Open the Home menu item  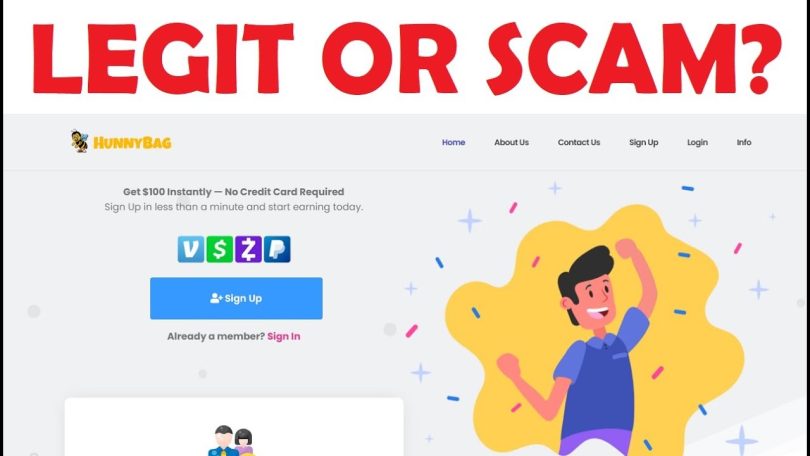pyautogui.click(x=454, y=143)
